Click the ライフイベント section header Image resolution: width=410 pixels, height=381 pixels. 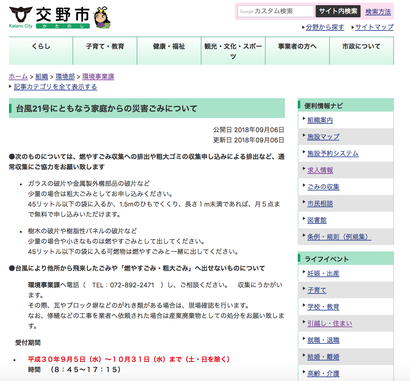[346, 259]
